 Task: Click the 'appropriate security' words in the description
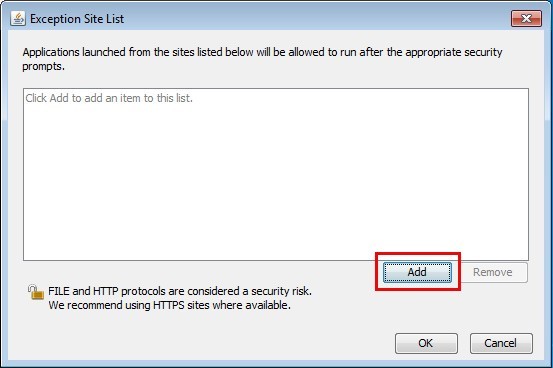tap(454, 52)
